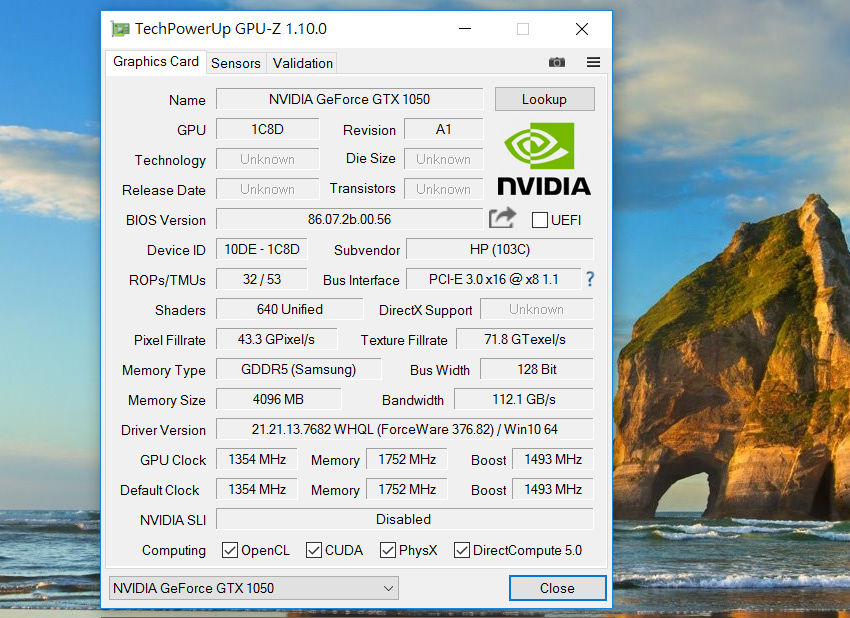This screenshot has width=850, height=618.
Task: Click the Bandwidth value 112.1 GB/s
Action: coord(524,399)
